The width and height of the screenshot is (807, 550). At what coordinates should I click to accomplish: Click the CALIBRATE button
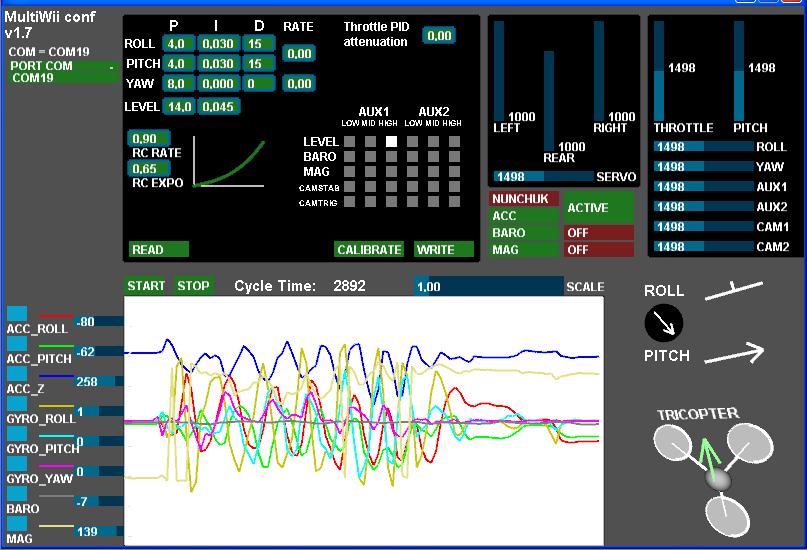[369, 250]
